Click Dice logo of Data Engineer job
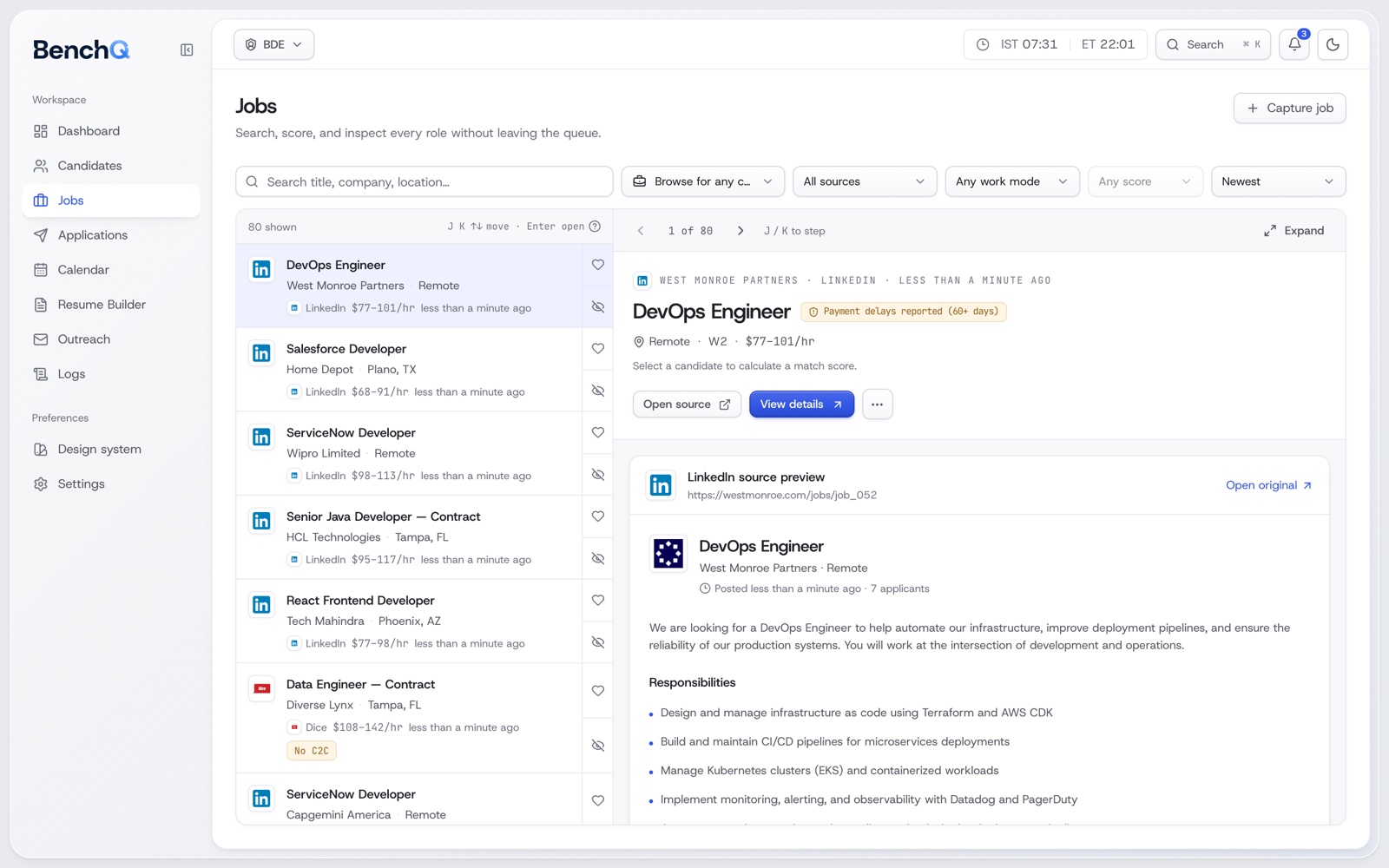This screenshot has height=868, width=1389. (x=261, y=688)
